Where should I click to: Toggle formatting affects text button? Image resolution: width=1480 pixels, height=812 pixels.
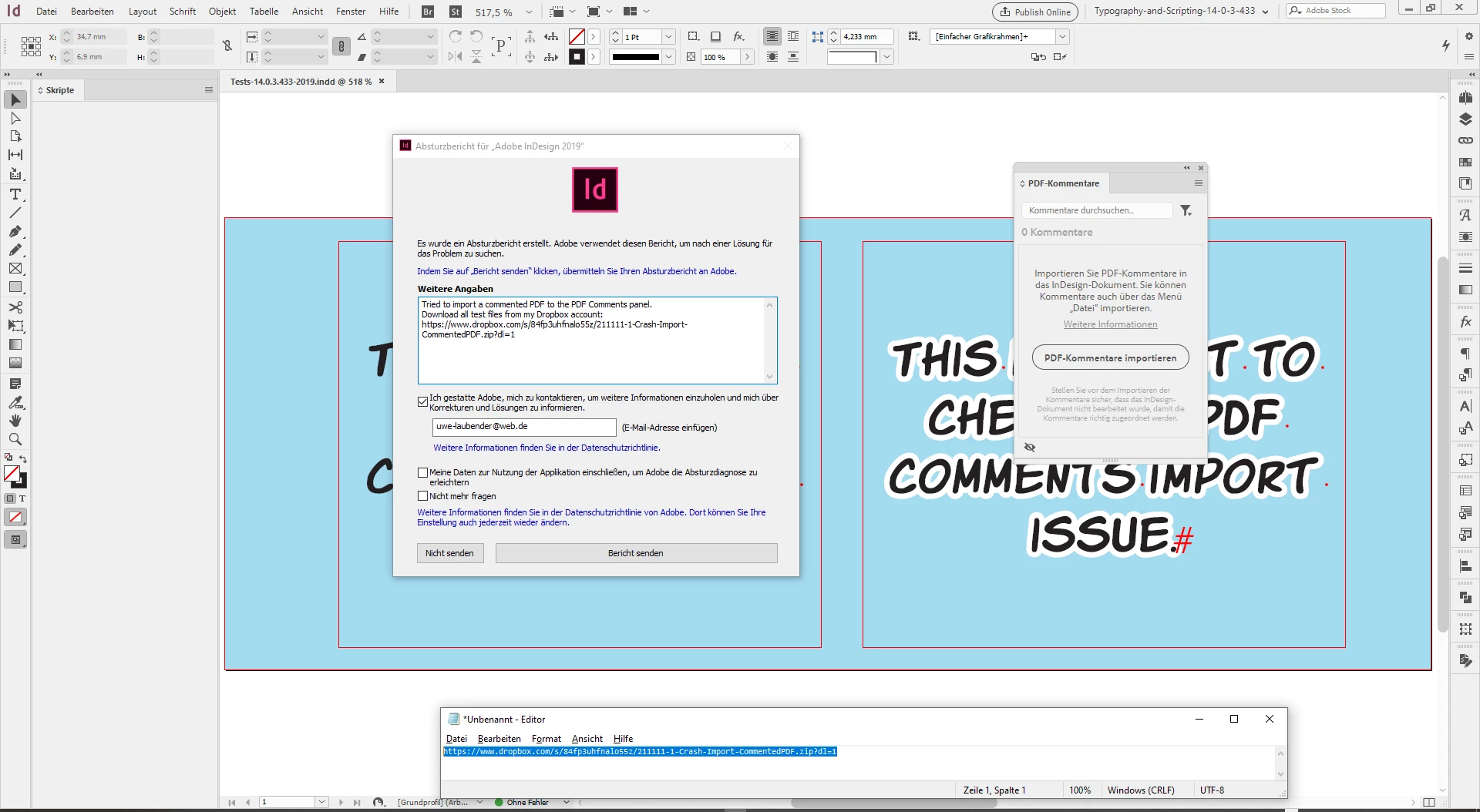pos(22,498)
